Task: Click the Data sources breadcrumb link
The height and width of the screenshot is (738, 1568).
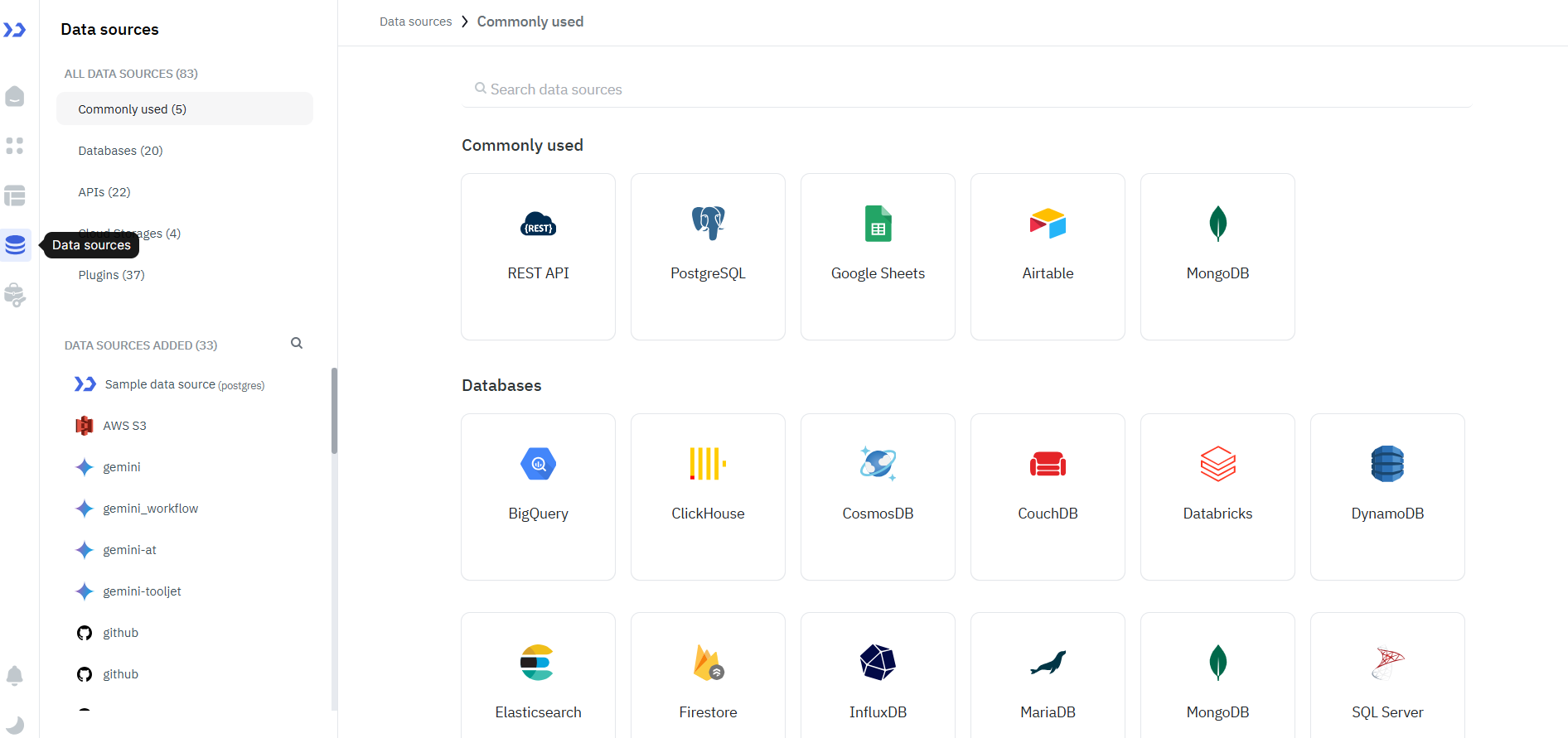Action: (x=415, y=22)
